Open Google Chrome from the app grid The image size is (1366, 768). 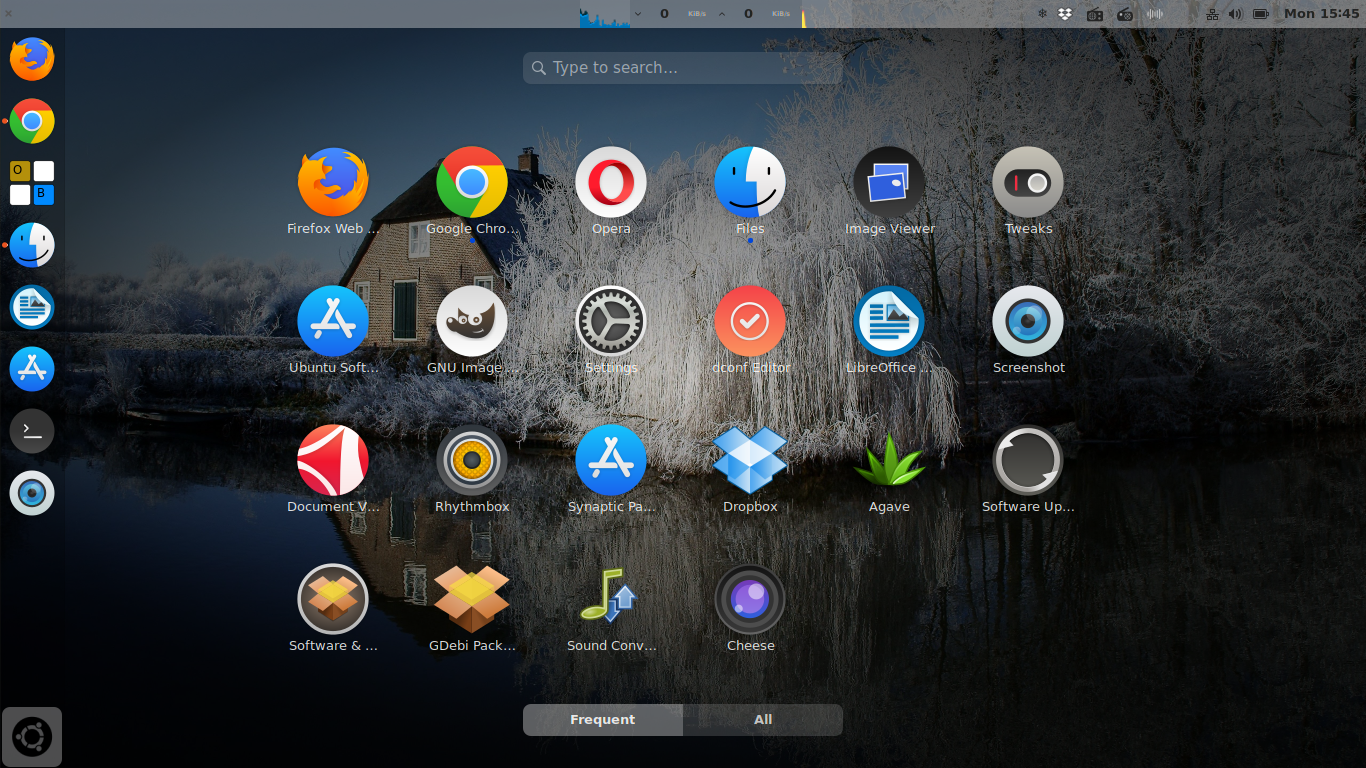tap(472, 192)
